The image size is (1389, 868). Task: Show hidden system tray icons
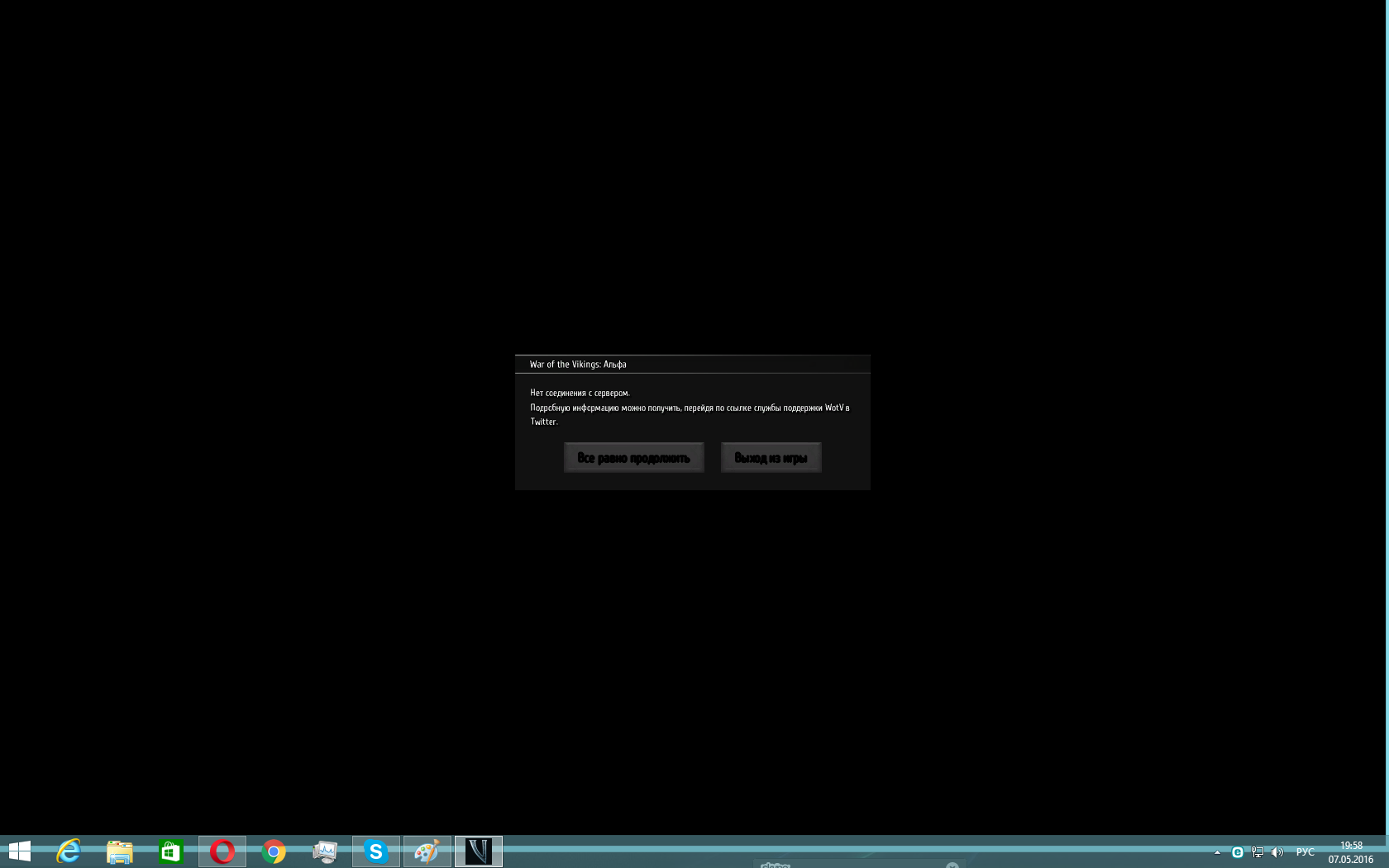click(x=1217, y=852)
